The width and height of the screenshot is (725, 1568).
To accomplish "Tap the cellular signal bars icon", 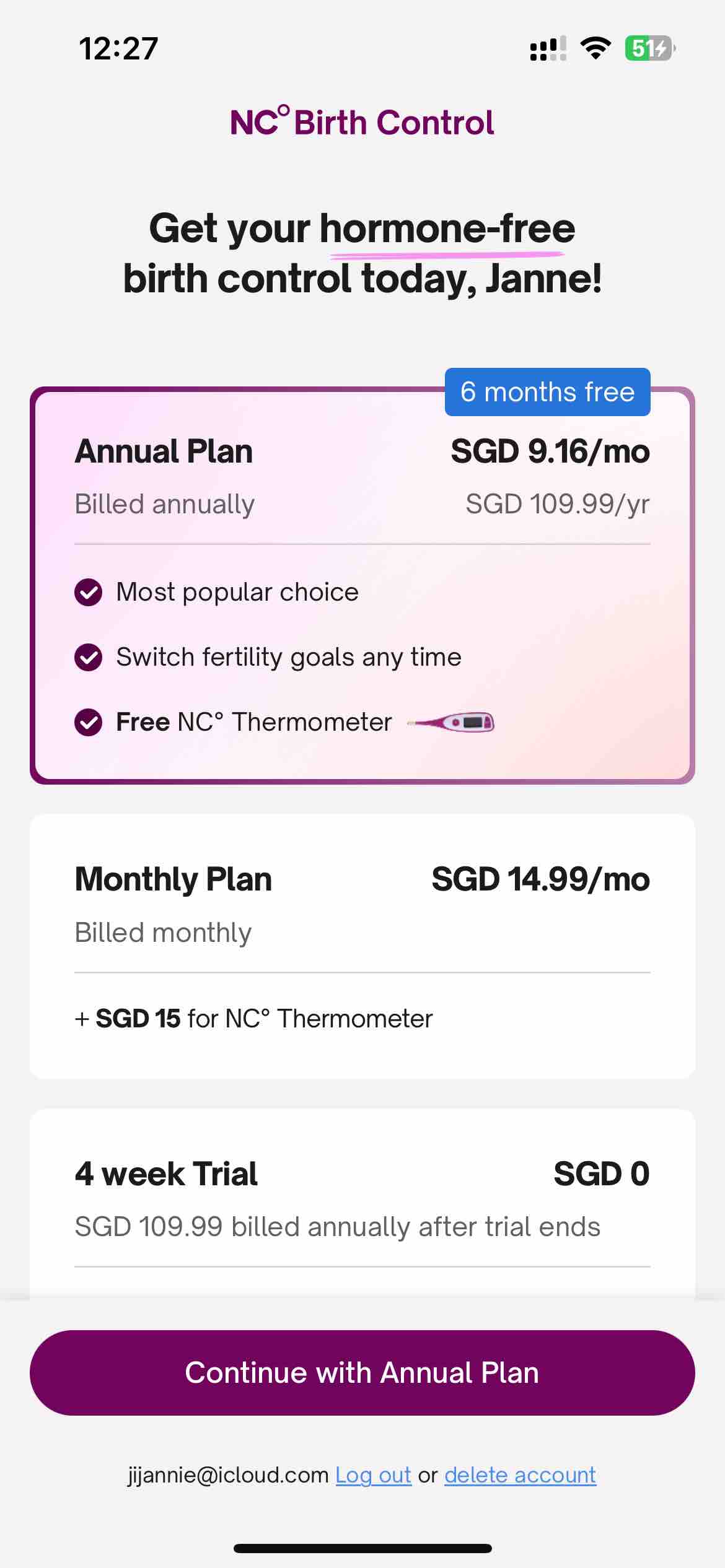I will [548, 48].
